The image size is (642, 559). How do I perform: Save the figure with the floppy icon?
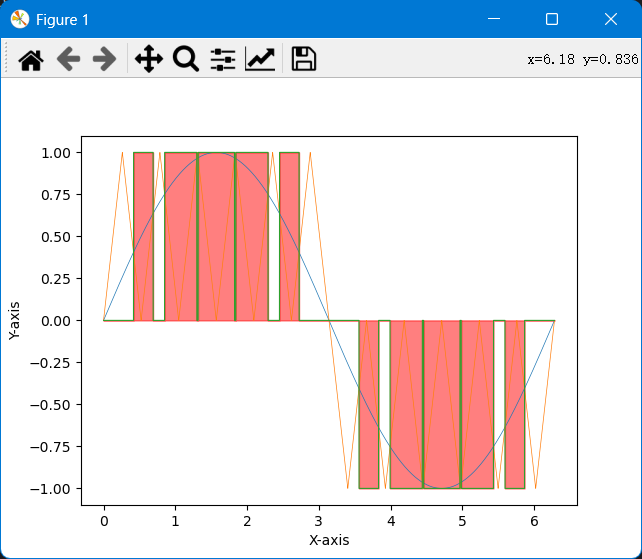pos(304,59)
